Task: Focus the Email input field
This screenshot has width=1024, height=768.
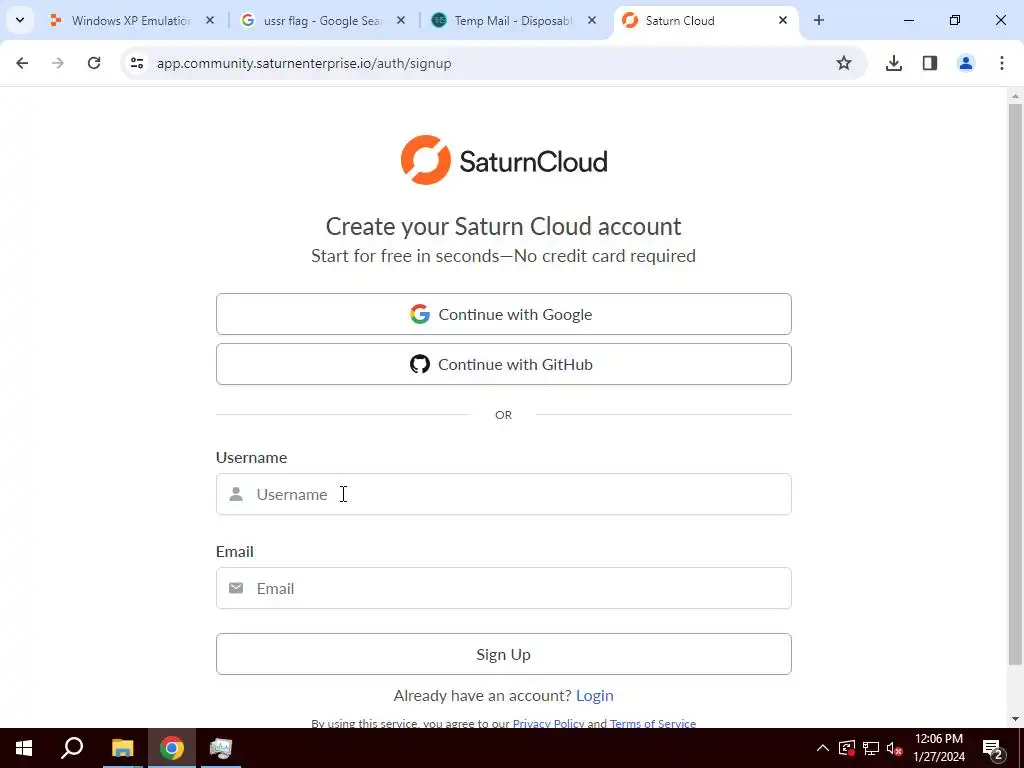Action: pos(504,588)
